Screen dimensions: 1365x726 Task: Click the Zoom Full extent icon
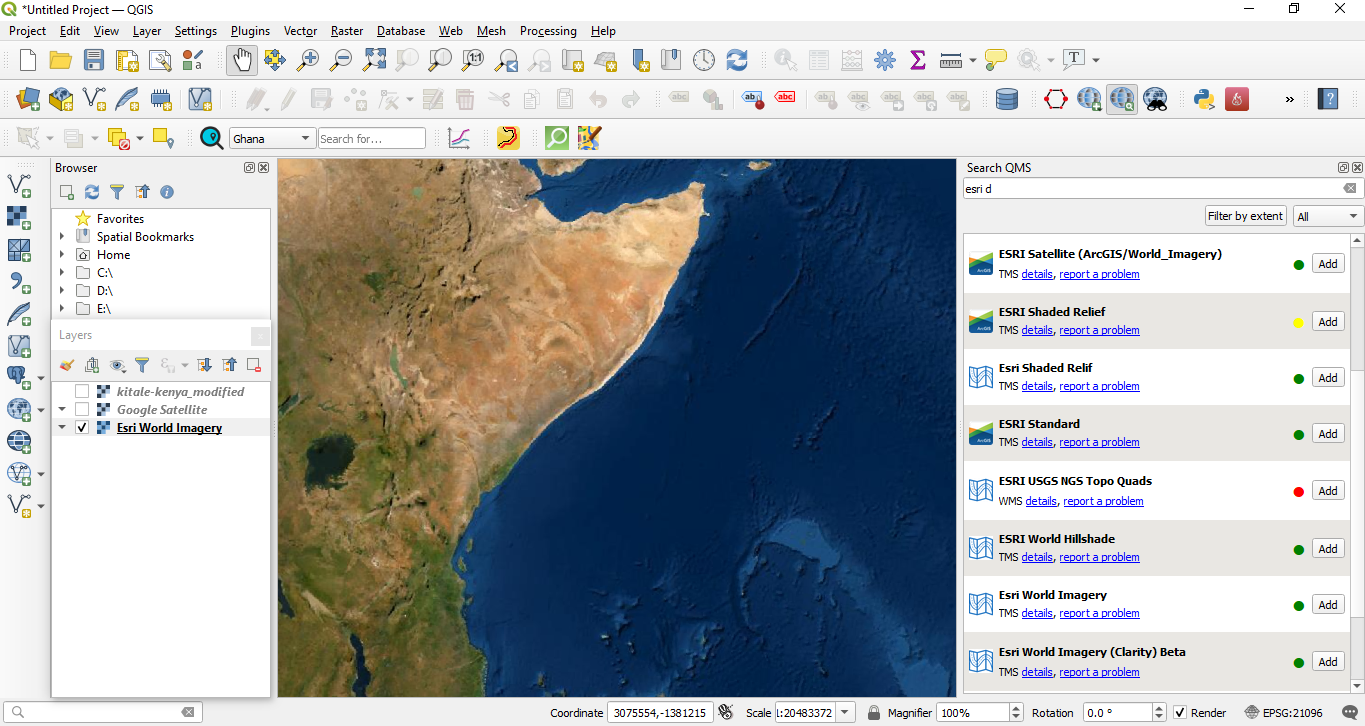tap(374, 60)
